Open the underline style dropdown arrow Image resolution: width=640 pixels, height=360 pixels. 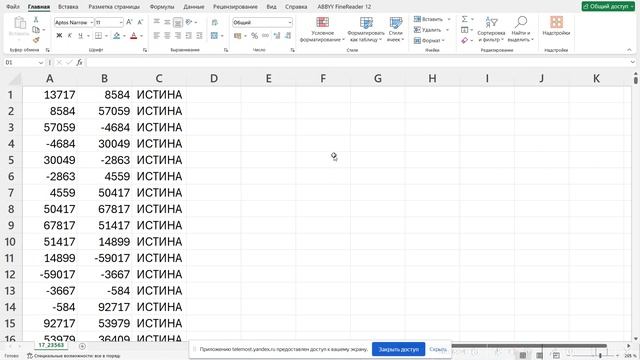[88, 36]
